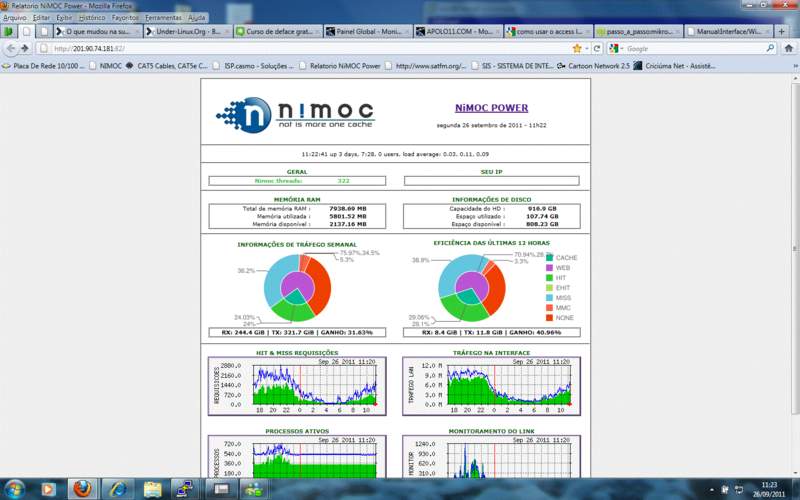The height and width of the screenshot is (500, 800).
Task: Open the Ferramentas menu
Action: (163, 17)
